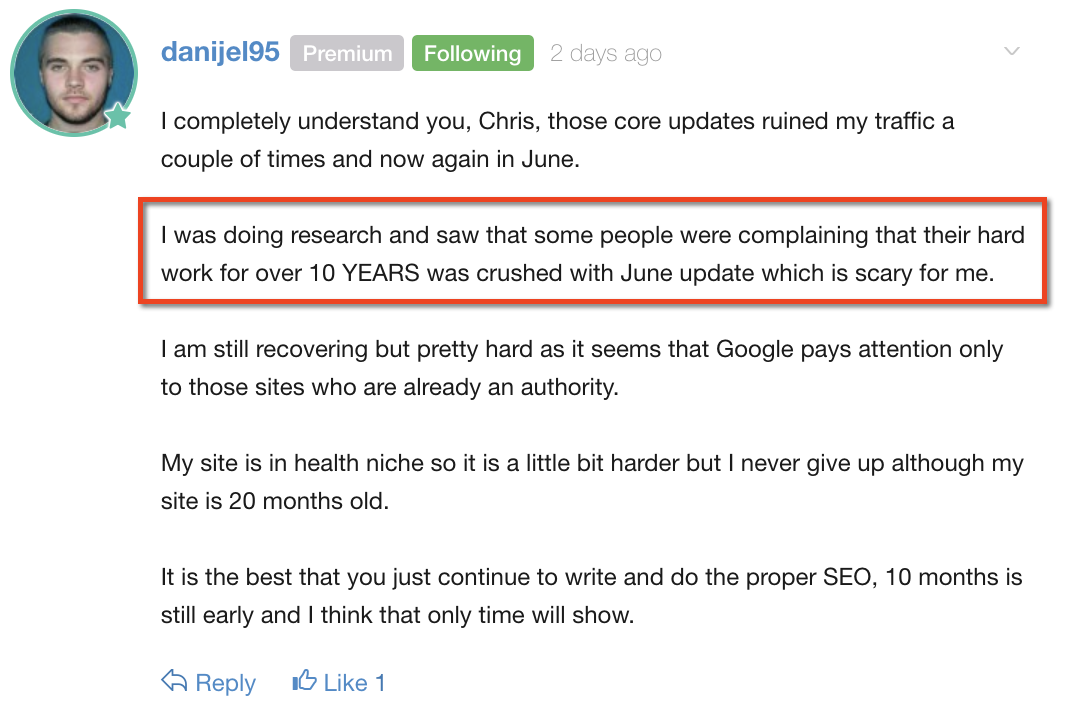Click the gray Premium badge
This screenshot has width=1078, height=712.
click(347, 53)
